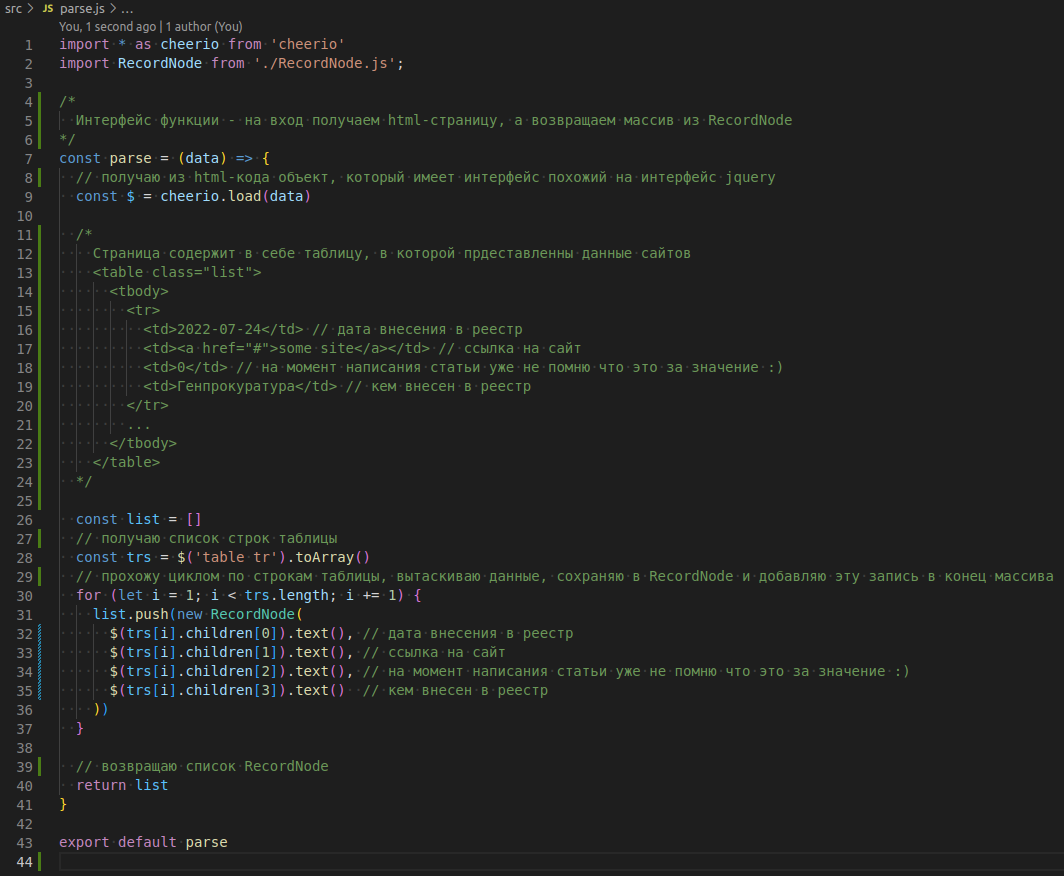Click 'export default parse' on line 43
This screenshot has width=1064, height=876.
pyautogui.click(x=143, y=842)
